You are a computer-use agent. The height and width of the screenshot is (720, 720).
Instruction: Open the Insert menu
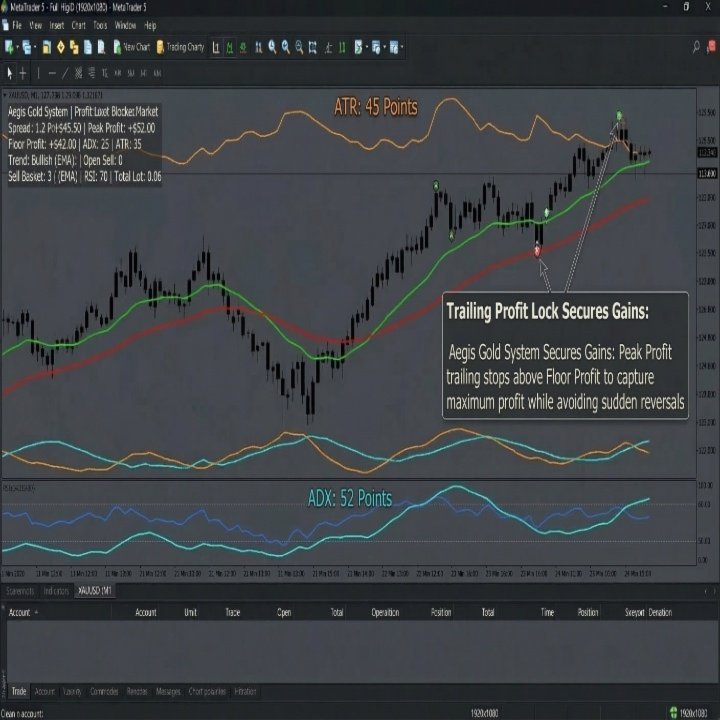coord(56,25)
